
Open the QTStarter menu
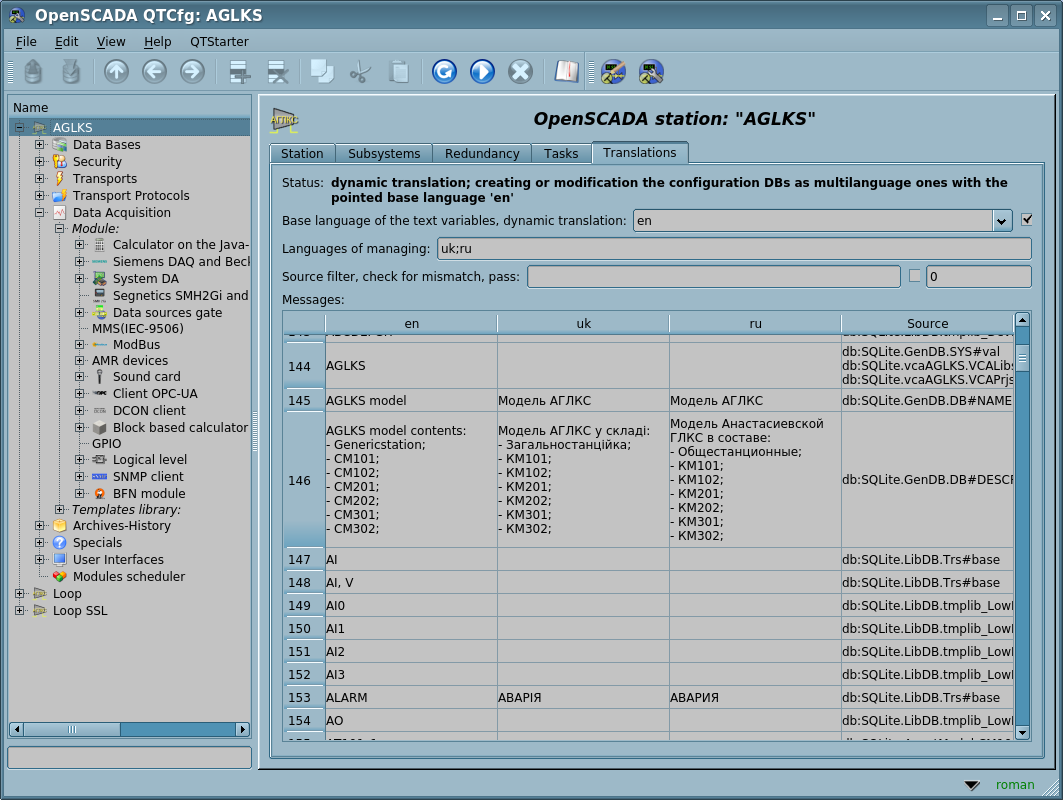[219, 41]
